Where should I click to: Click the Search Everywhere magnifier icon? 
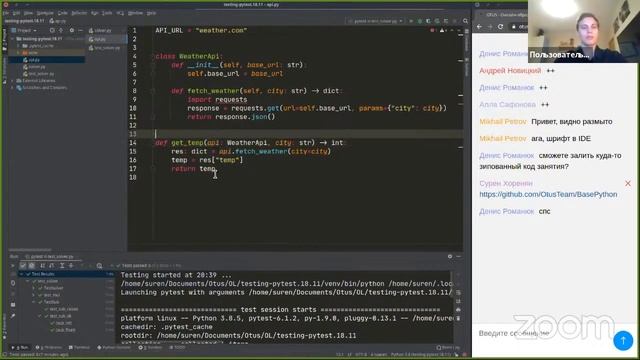(465, 21)
